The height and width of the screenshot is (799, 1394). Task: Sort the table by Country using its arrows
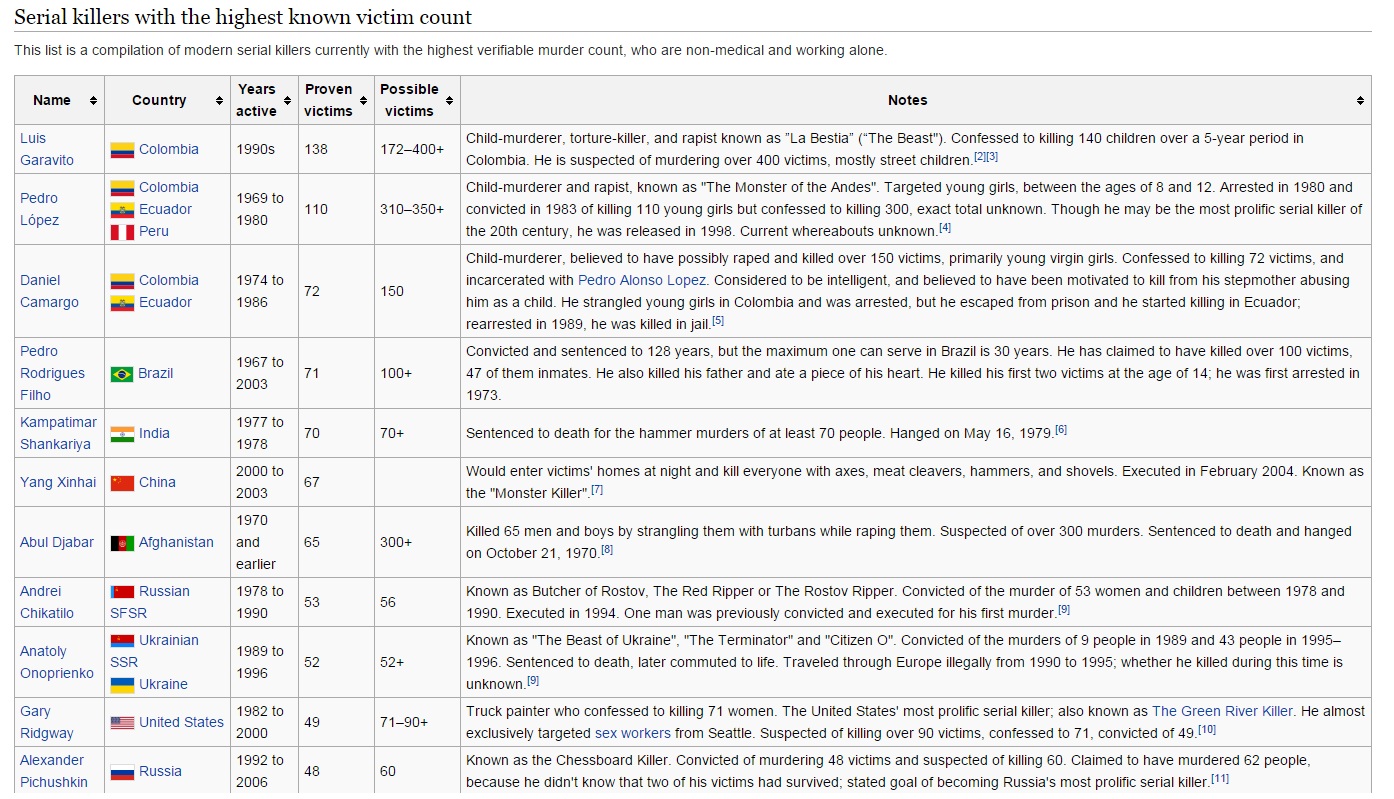point(219,101)
